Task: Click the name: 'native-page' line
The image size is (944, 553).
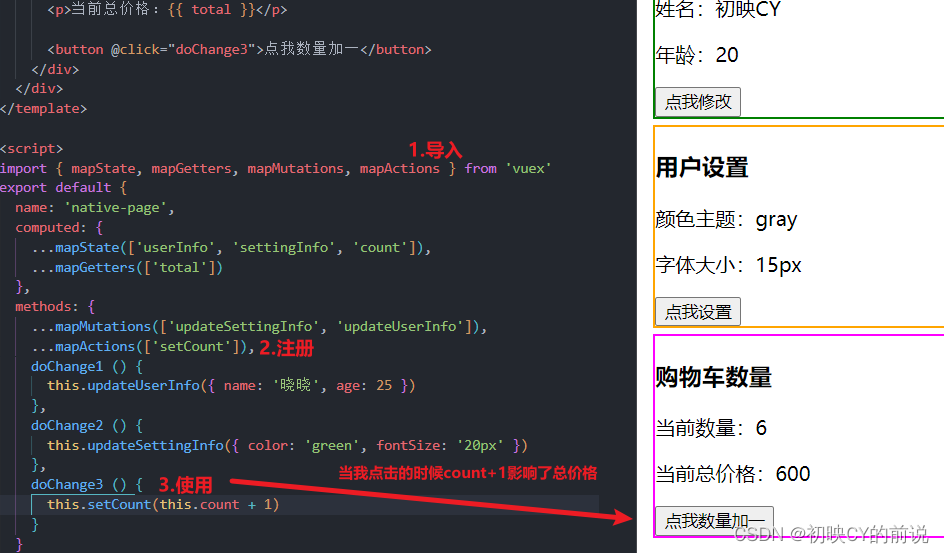Action: pos(95,208)
